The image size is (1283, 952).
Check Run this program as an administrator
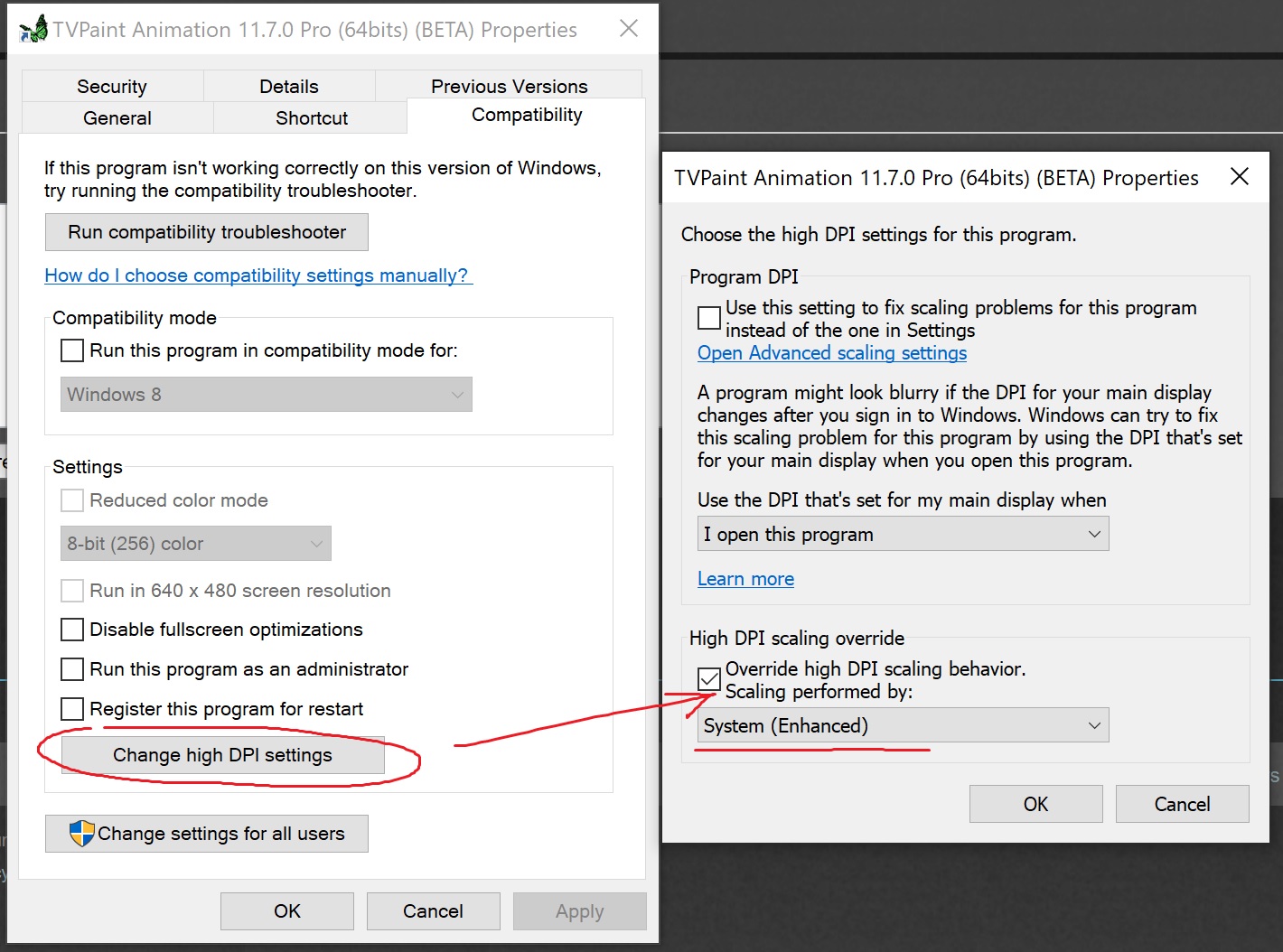click(72, 669)
